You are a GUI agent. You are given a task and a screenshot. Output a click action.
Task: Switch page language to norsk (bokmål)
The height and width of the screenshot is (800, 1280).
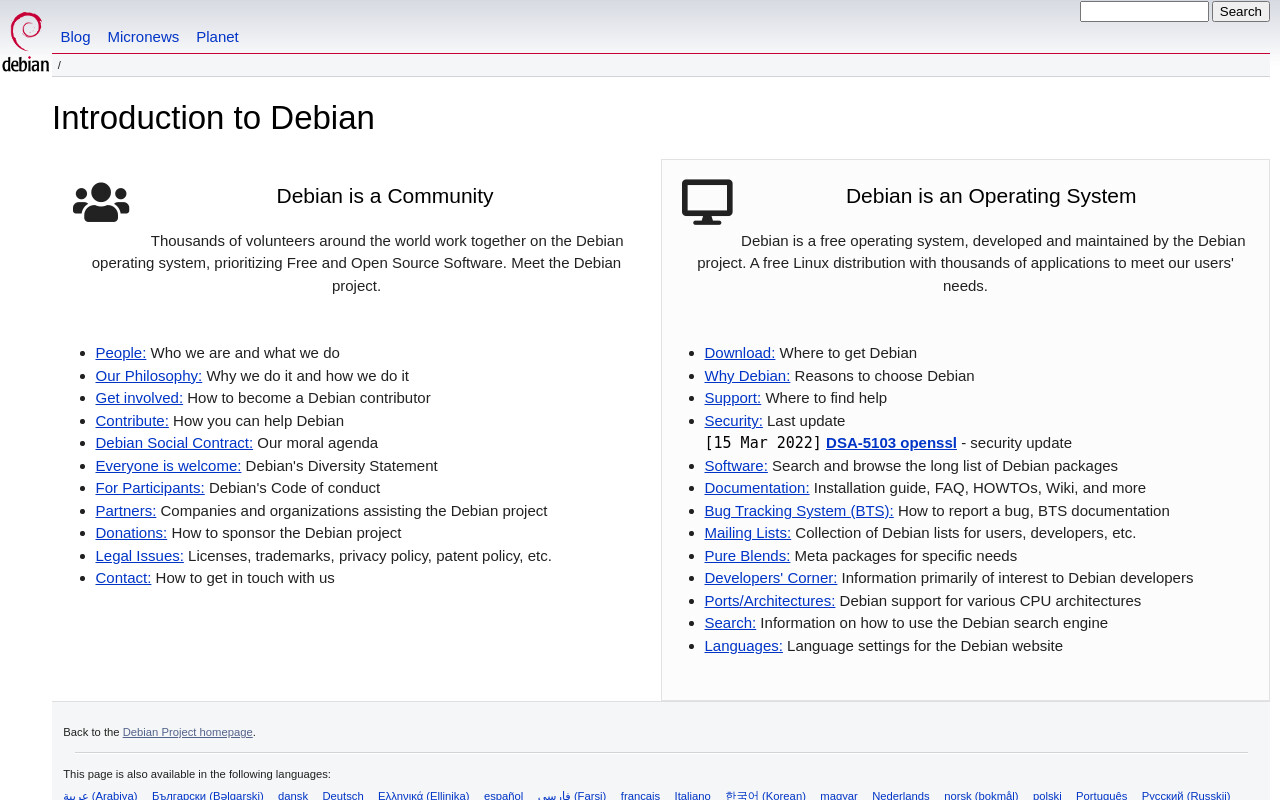pyautogui.click(x=981, y=795)
